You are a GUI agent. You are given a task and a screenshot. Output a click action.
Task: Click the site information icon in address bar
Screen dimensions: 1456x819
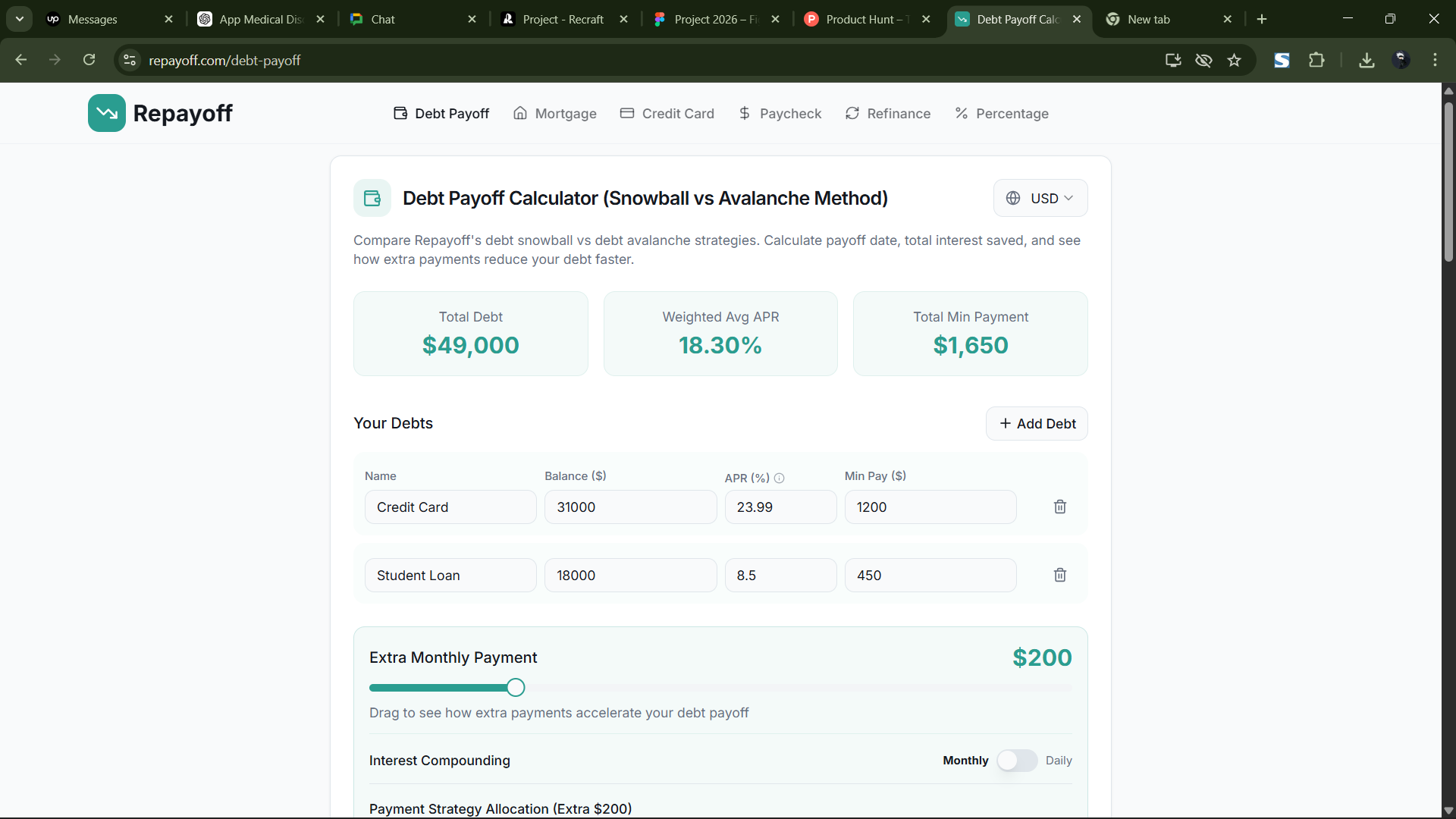(130, 60)
